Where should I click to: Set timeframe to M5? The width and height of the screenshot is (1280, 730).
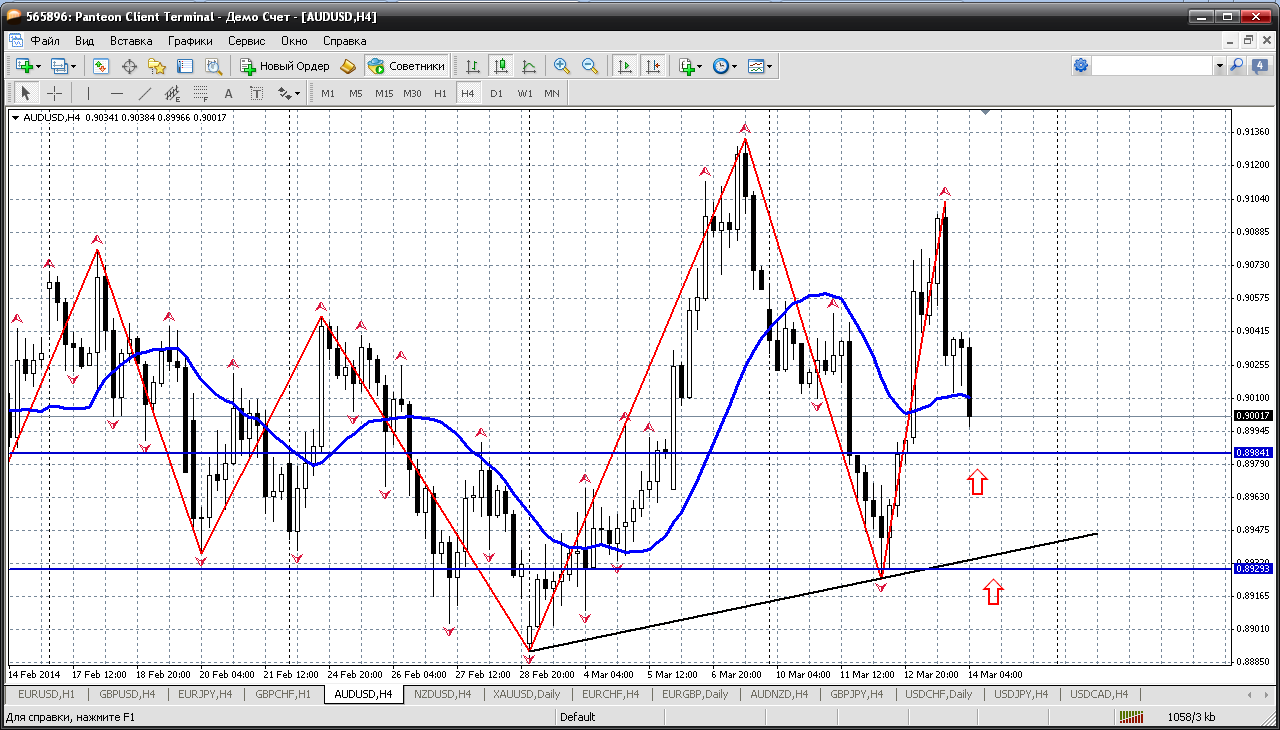point(356,93)
